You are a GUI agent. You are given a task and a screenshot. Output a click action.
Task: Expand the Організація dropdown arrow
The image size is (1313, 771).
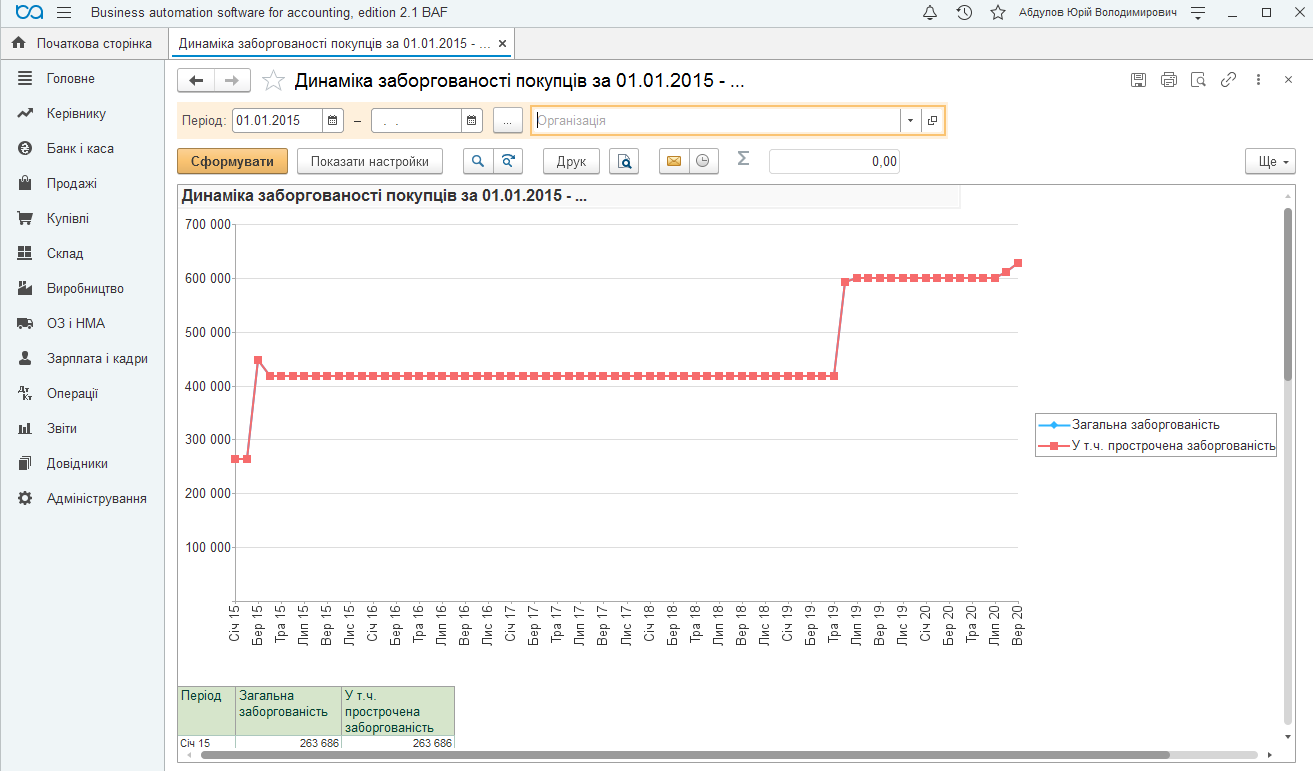(910, 121)
